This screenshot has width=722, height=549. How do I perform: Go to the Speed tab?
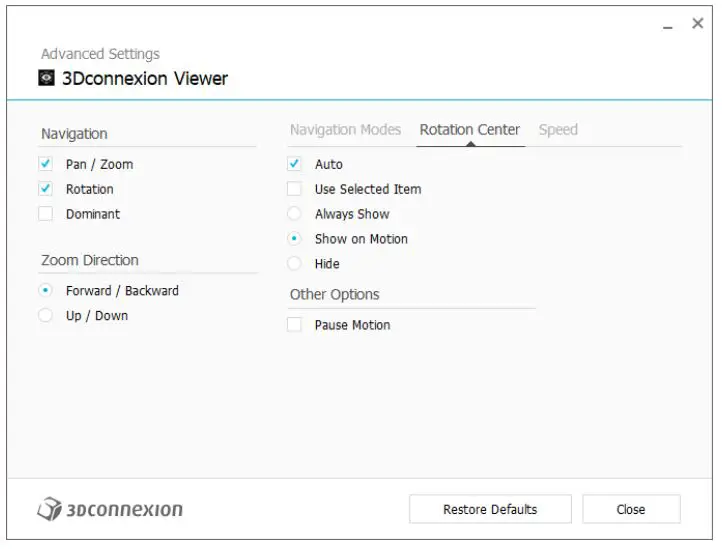[x=558, y=130]
